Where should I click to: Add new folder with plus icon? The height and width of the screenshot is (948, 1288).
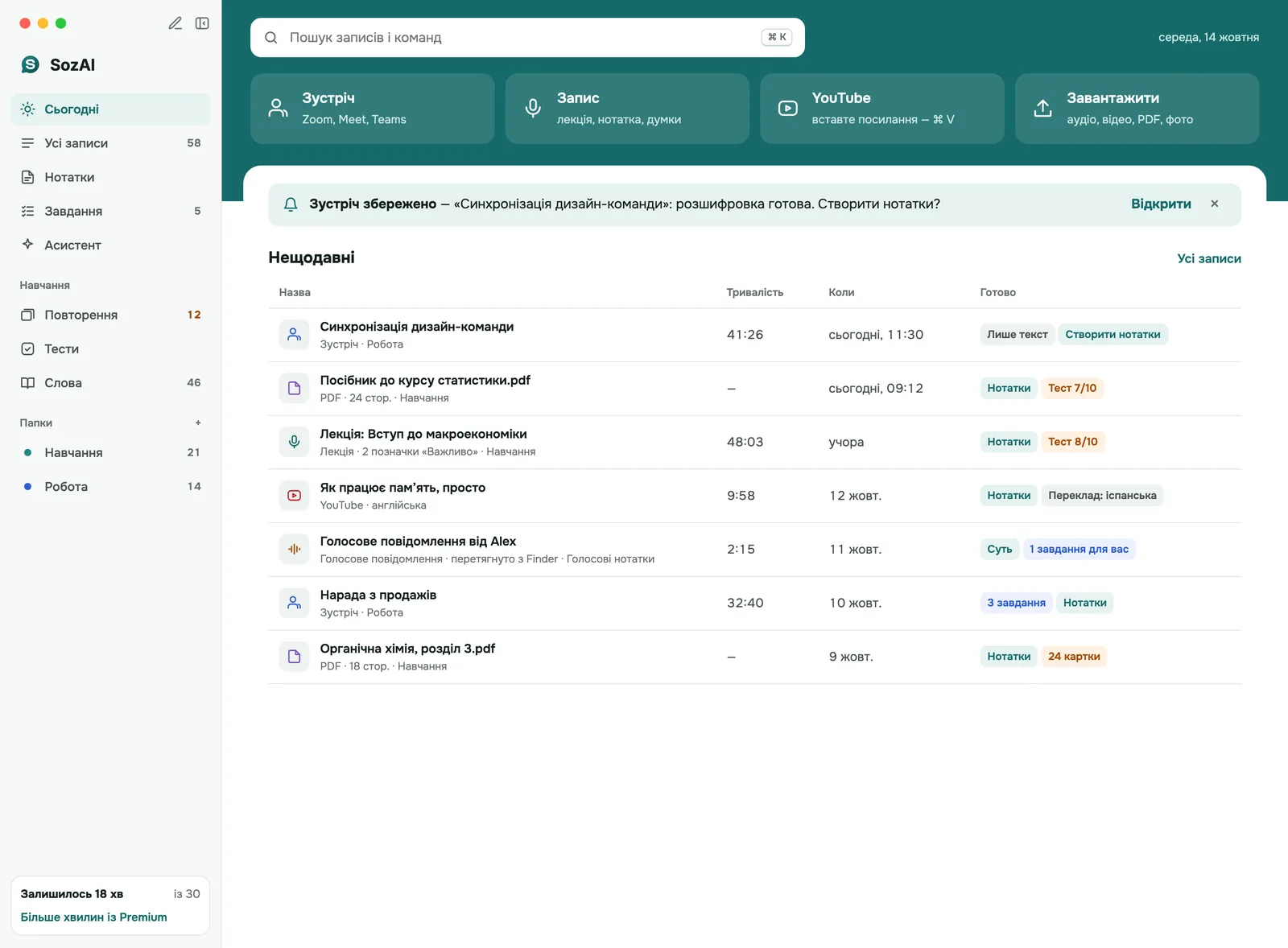click(198, 422)
